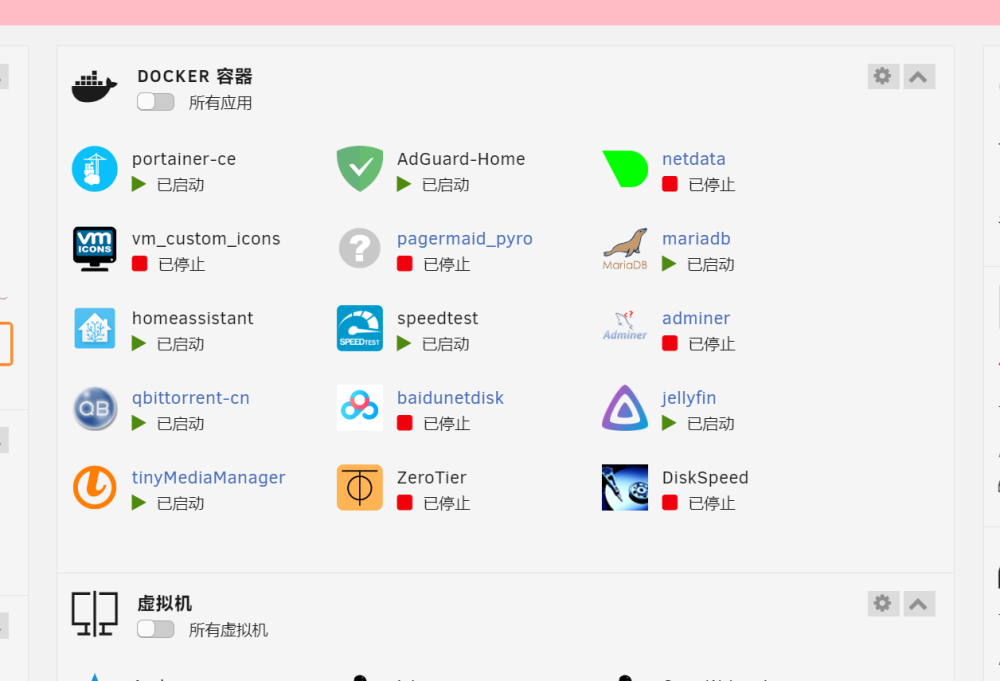Toggle the 所有虚拟机 switch

click(156, 629)
